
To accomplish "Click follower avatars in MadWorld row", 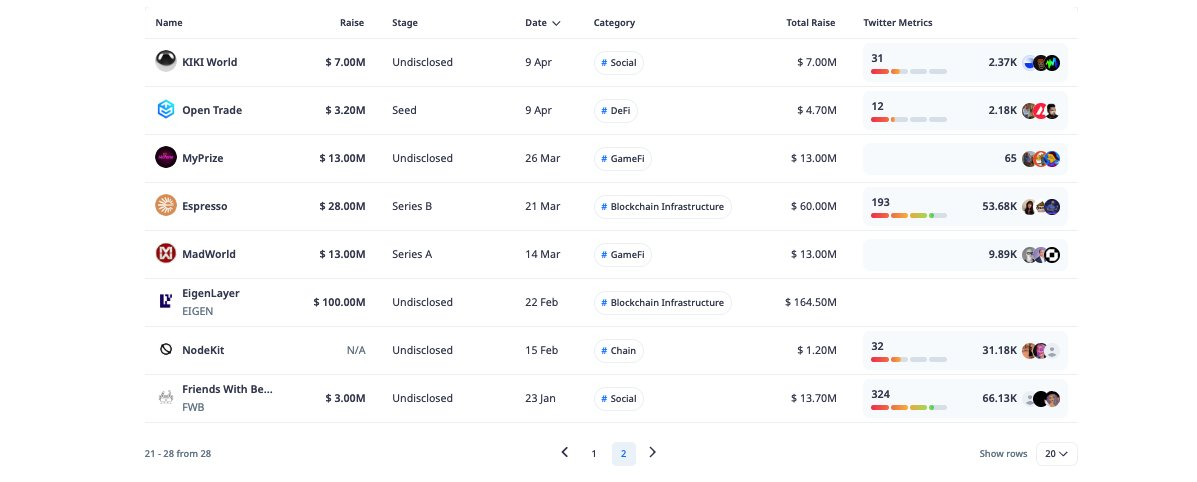I will [x=1041, y=255].
